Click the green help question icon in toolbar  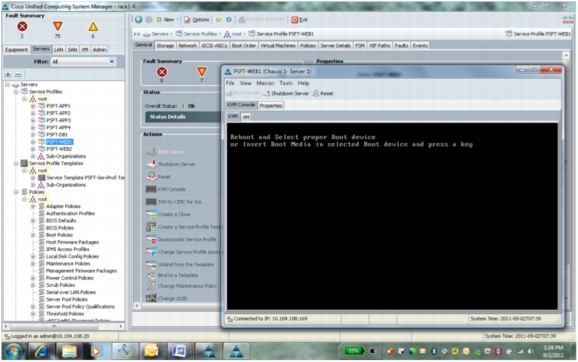coord(218,20)
